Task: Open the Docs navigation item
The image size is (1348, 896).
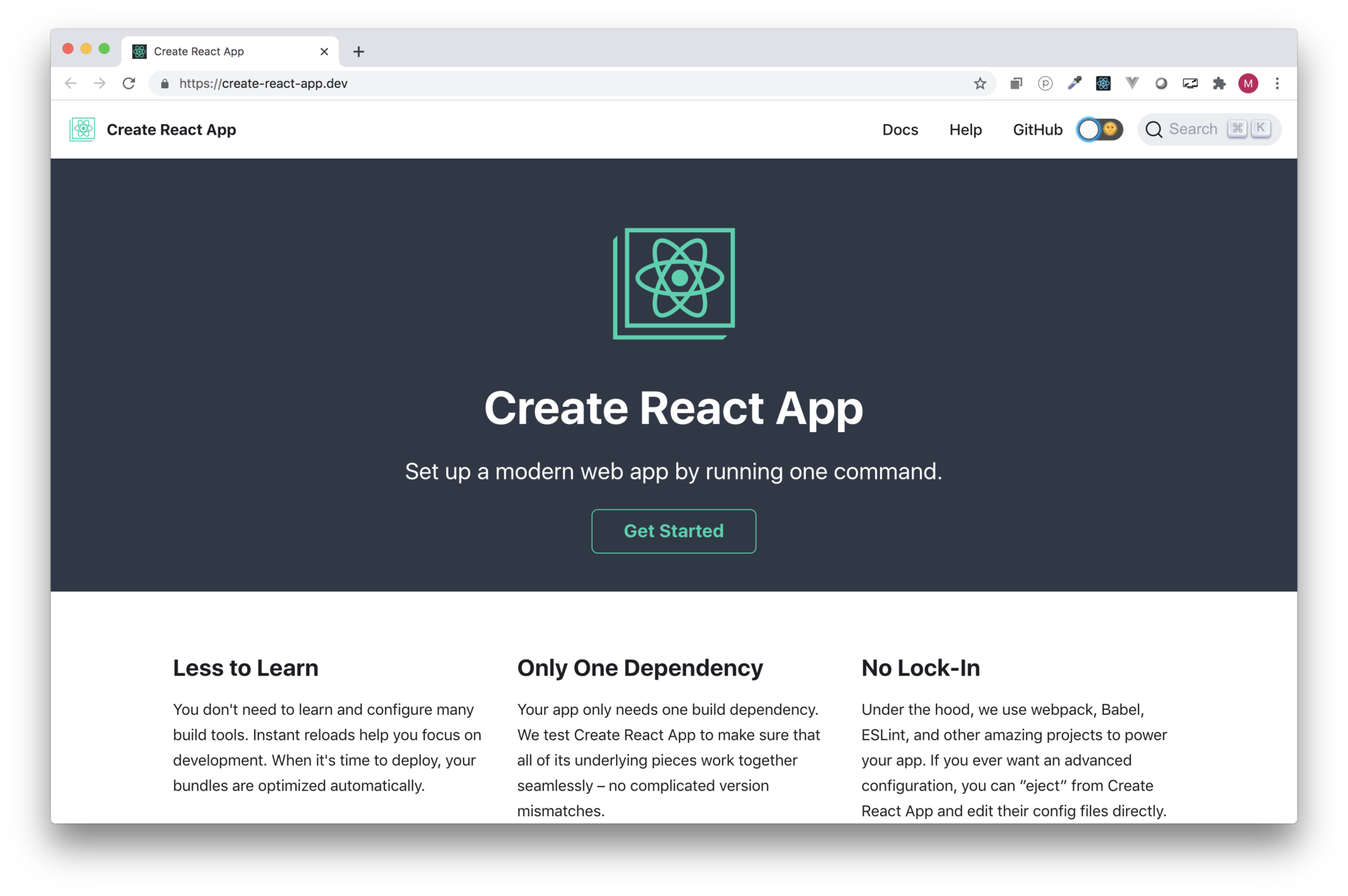Action: click(900, 129)
